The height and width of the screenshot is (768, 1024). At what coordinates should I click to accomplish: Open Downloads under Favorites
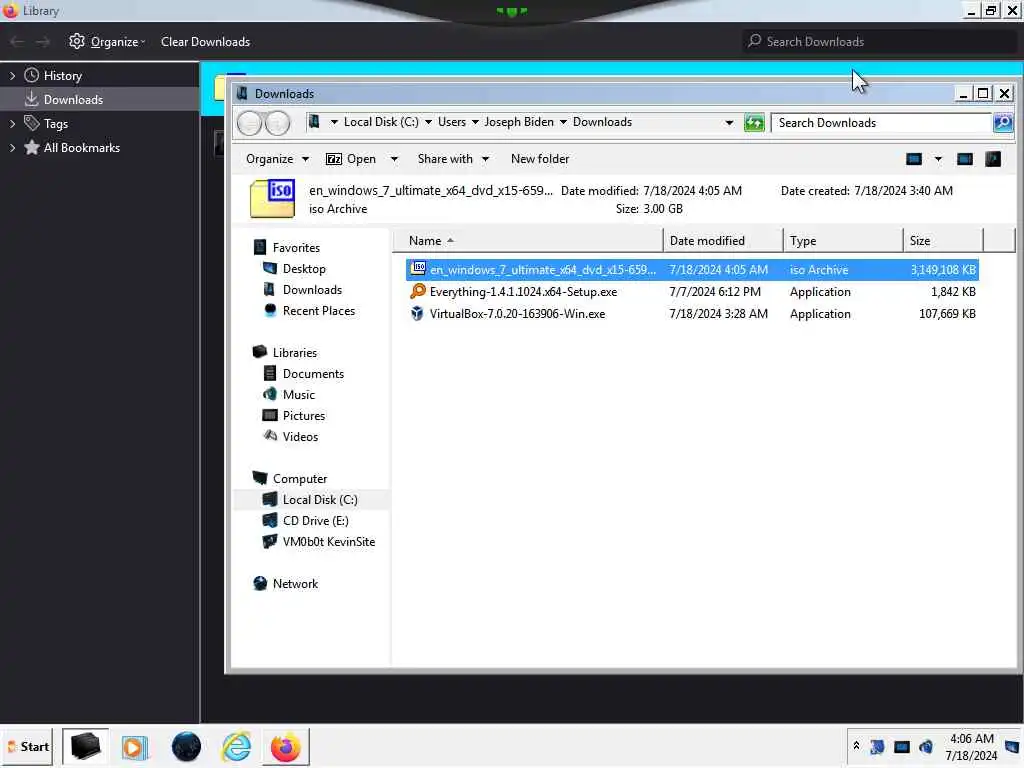coord(312,289)
